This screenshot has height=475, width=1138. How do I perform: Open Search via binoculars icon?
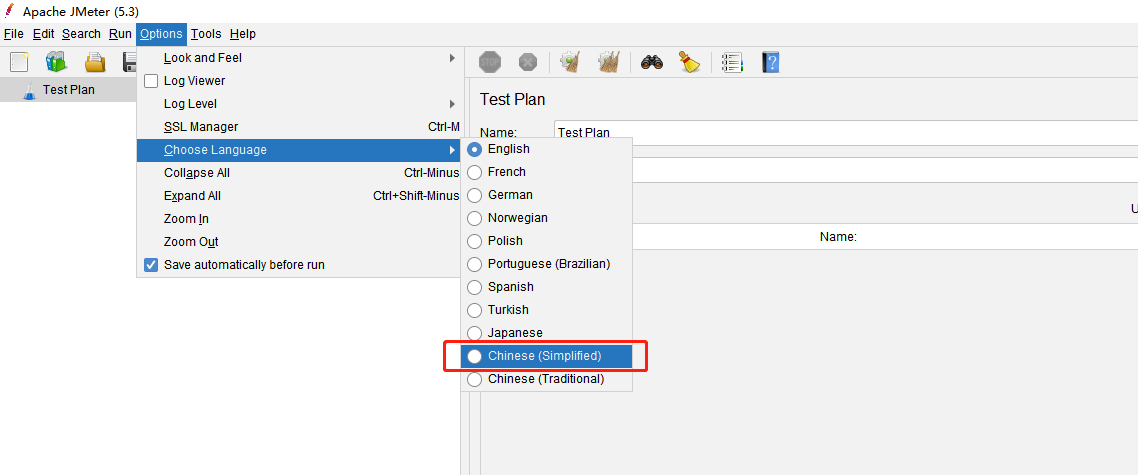point(652,62)
